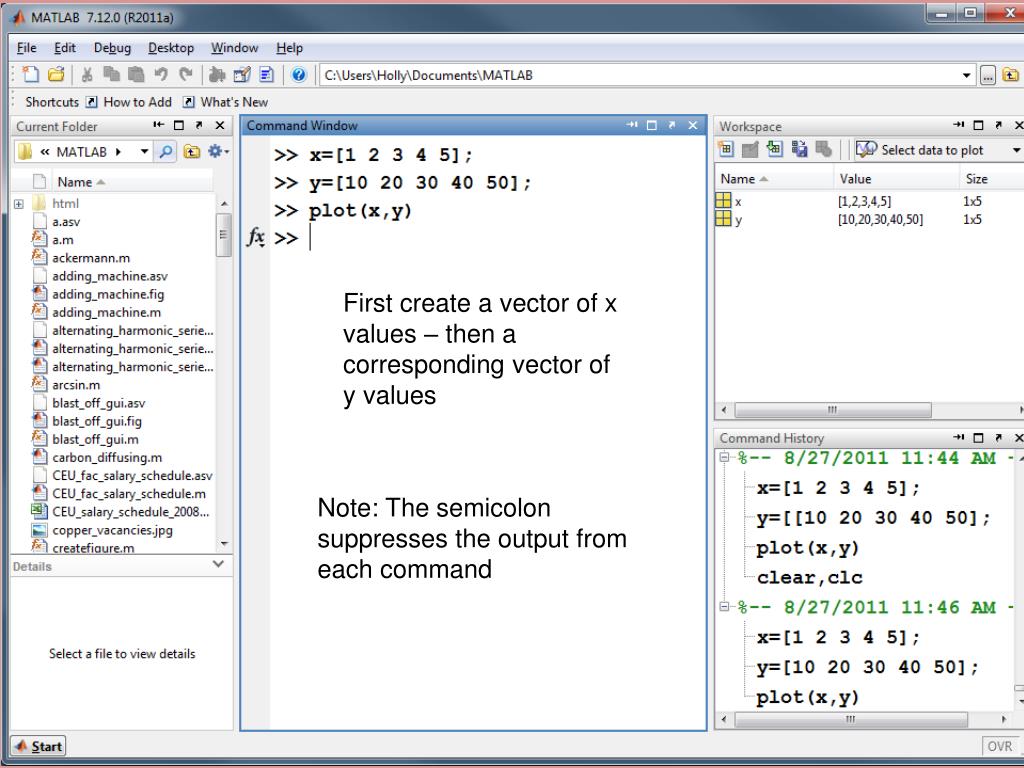Click the Command History horizontal scrollbar
Image resolution: width=1024 pixels, height=768 pixels.
pyautogui.click(x=850, y=719)
